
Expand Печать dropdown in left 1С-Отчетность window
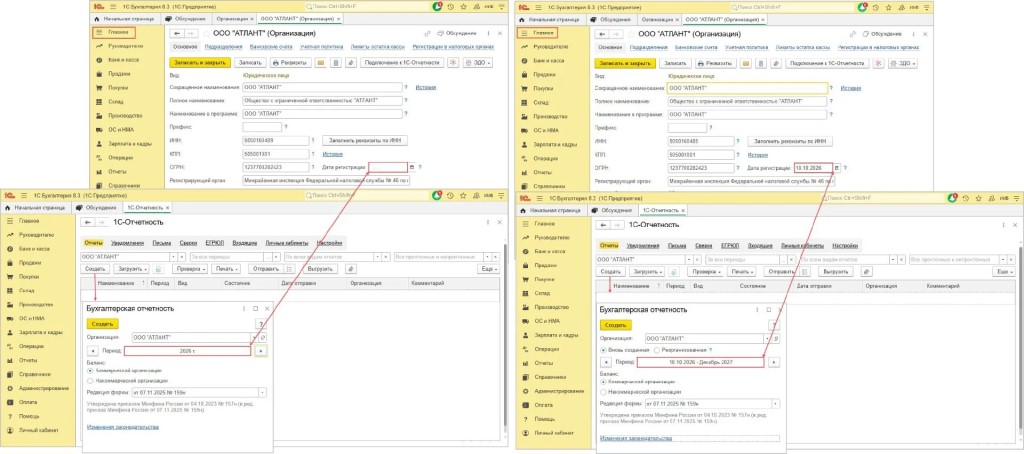(x=227, y=268)
